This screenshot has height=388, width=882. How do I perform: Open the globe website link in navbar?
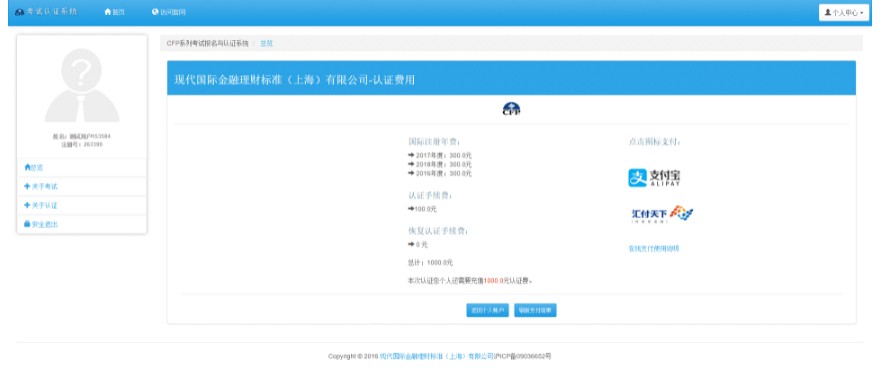168,12
